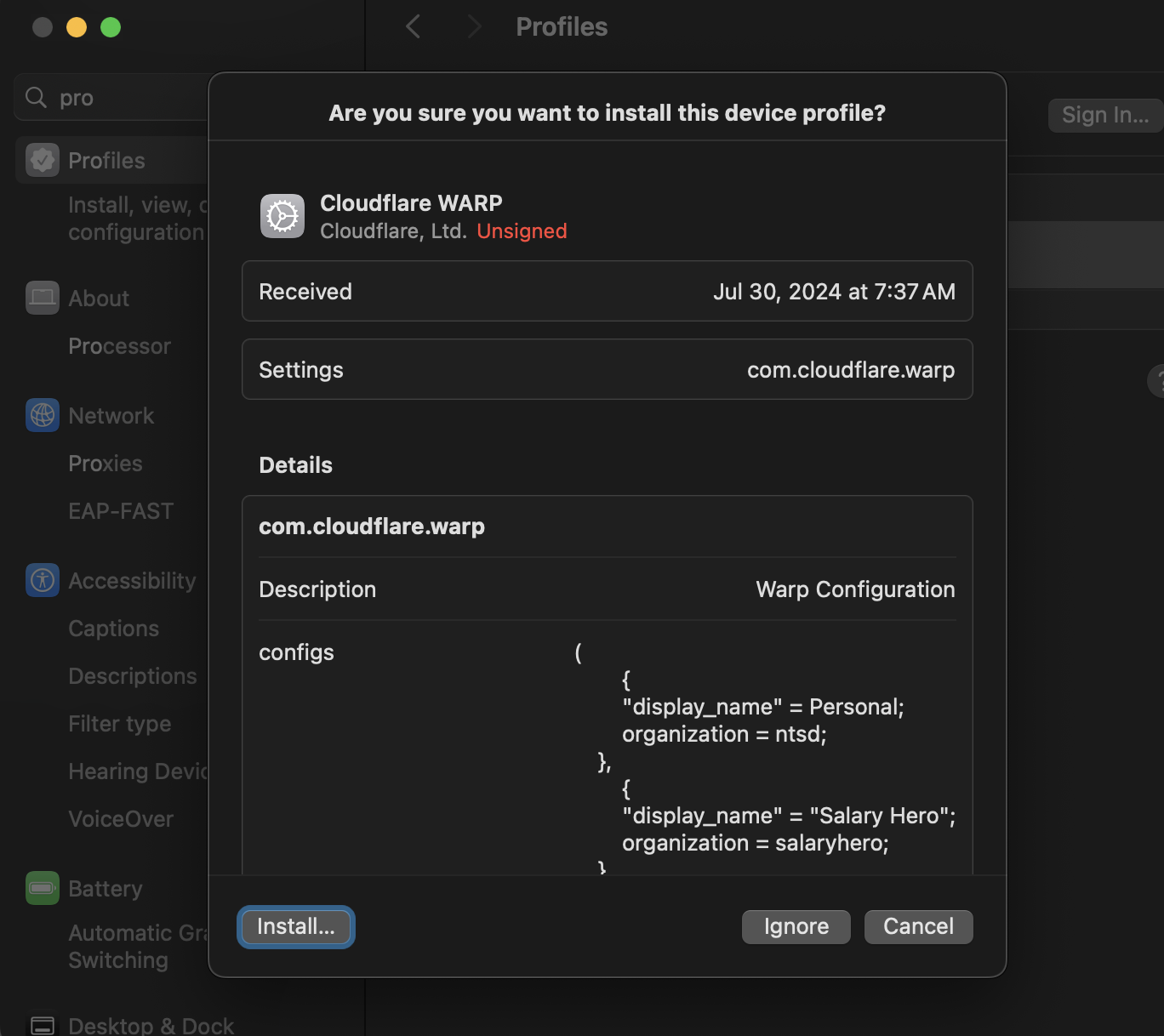
Task: Open the About section icon
Action: [42, 298]
